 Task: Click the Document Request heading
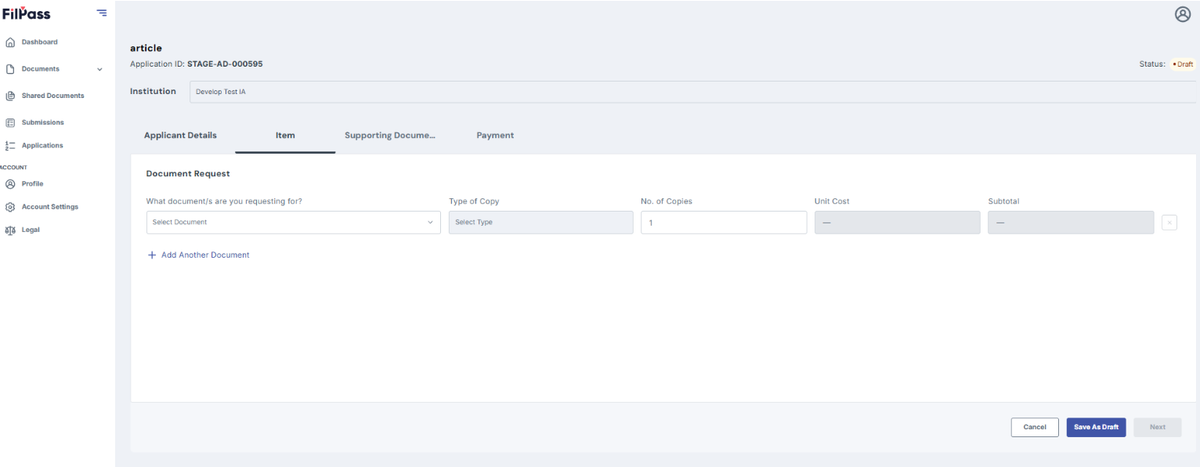click(x=188, y=174)
